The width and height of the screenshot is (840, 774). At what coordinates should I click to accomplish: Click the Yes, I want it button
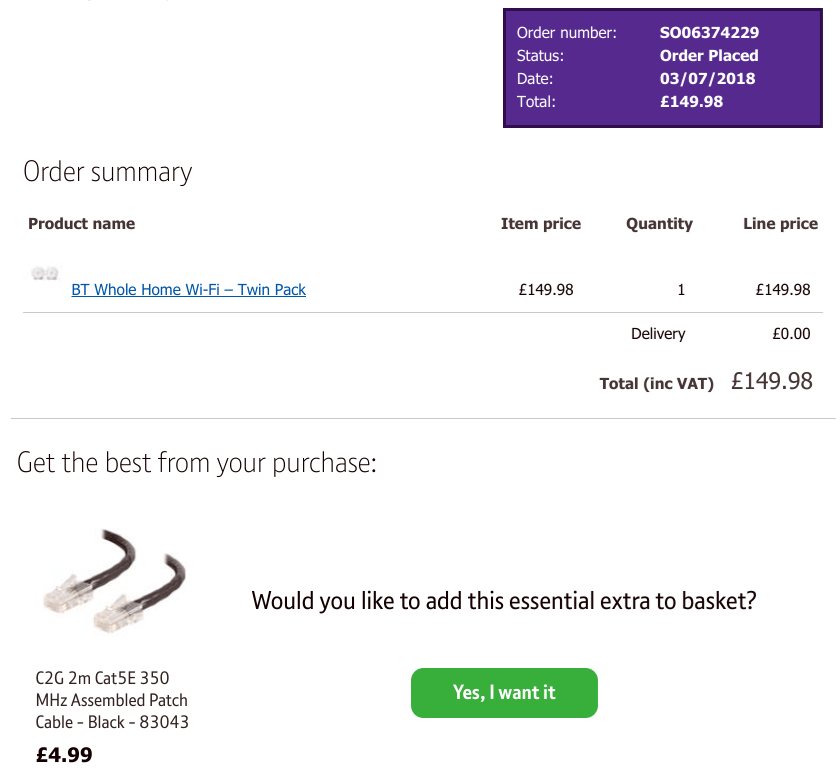coord(504,692)
